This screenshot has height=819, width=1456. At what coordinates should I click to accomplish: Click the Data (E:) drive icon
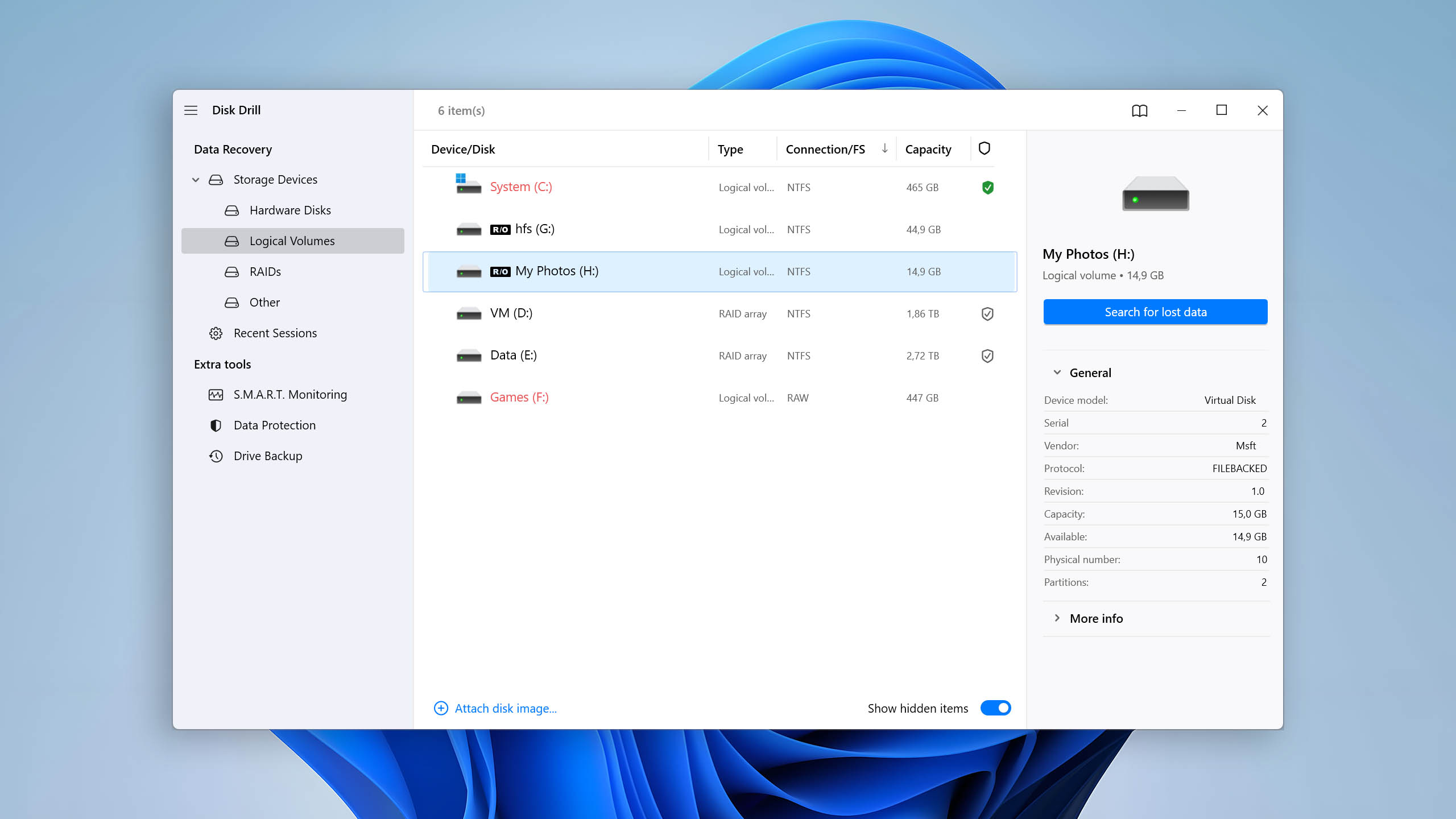coord(469,356)
